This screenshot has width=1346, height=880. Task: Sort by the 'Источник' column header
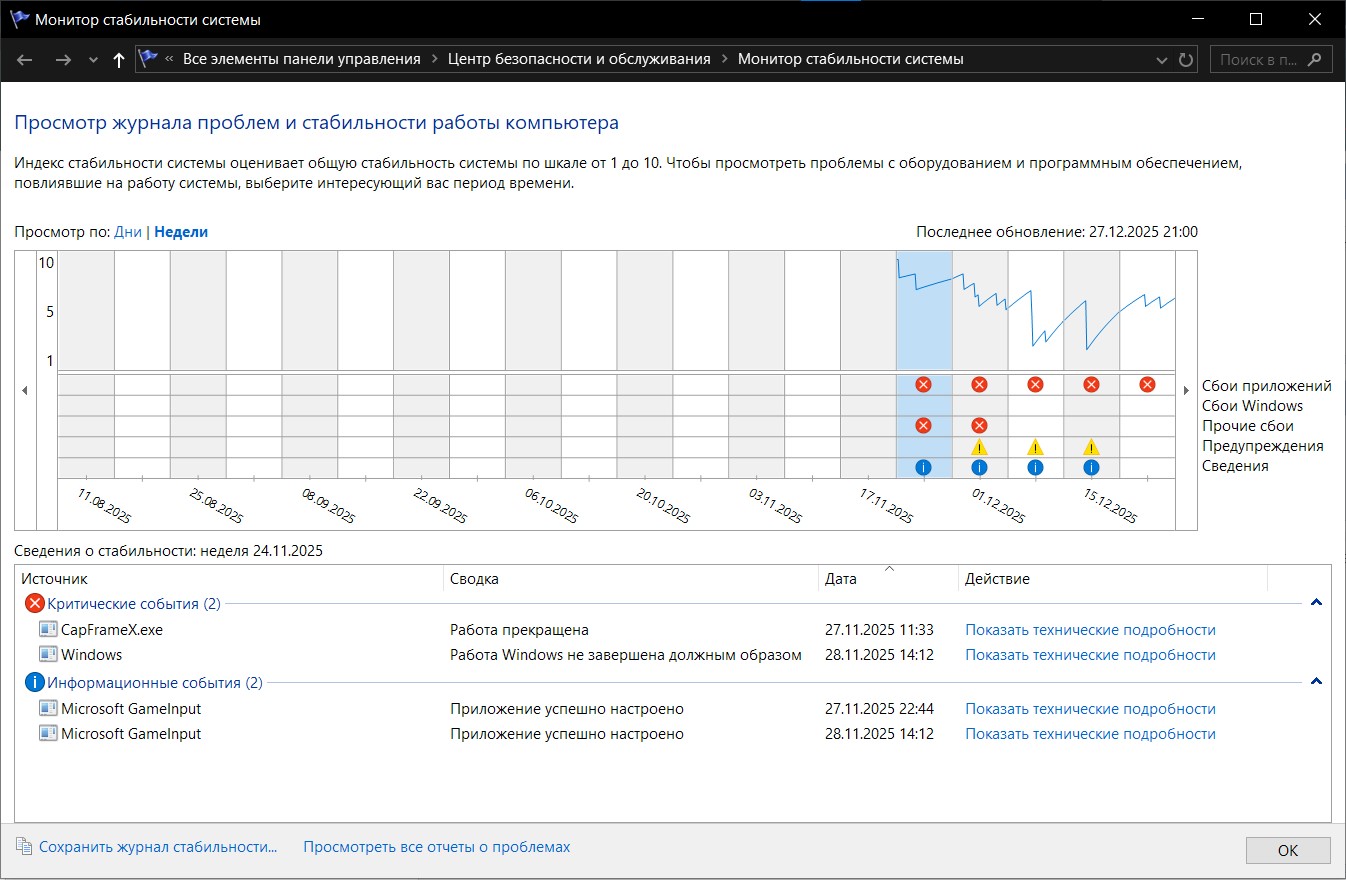coord(230,579)
